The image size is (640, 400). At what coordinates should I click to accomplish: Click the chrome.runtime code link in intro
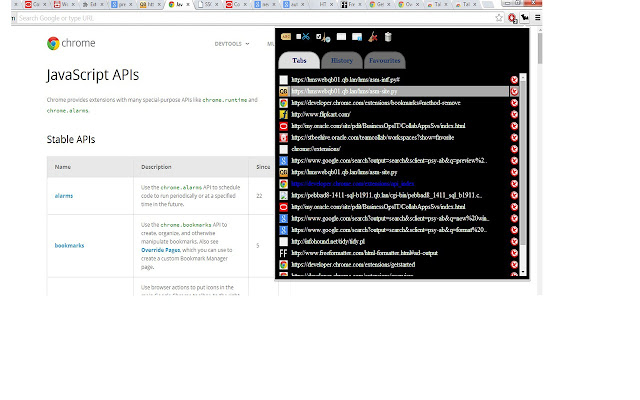point(225,100)
